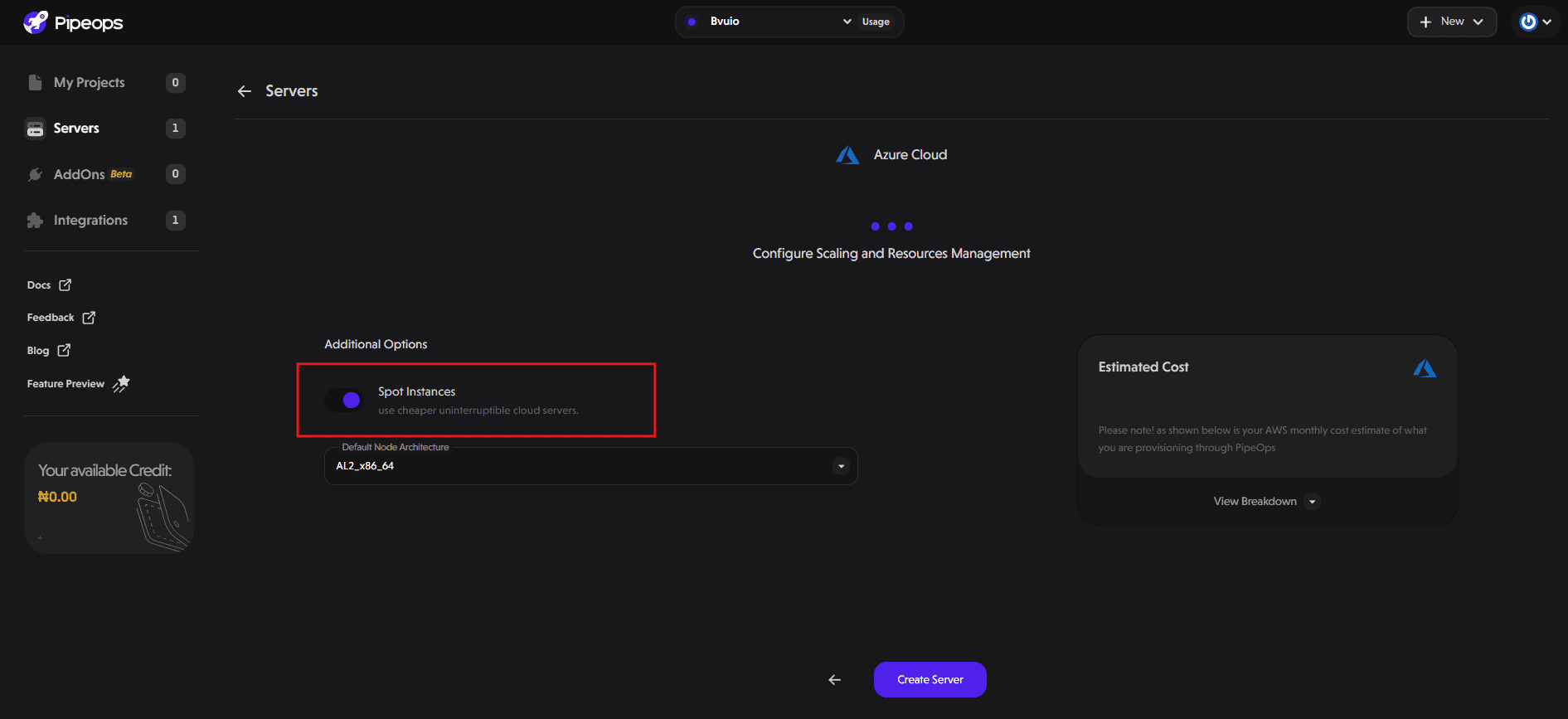
Task: Click the AddOns plug icon
Action: pyautogui.click(x=35, y=174)
